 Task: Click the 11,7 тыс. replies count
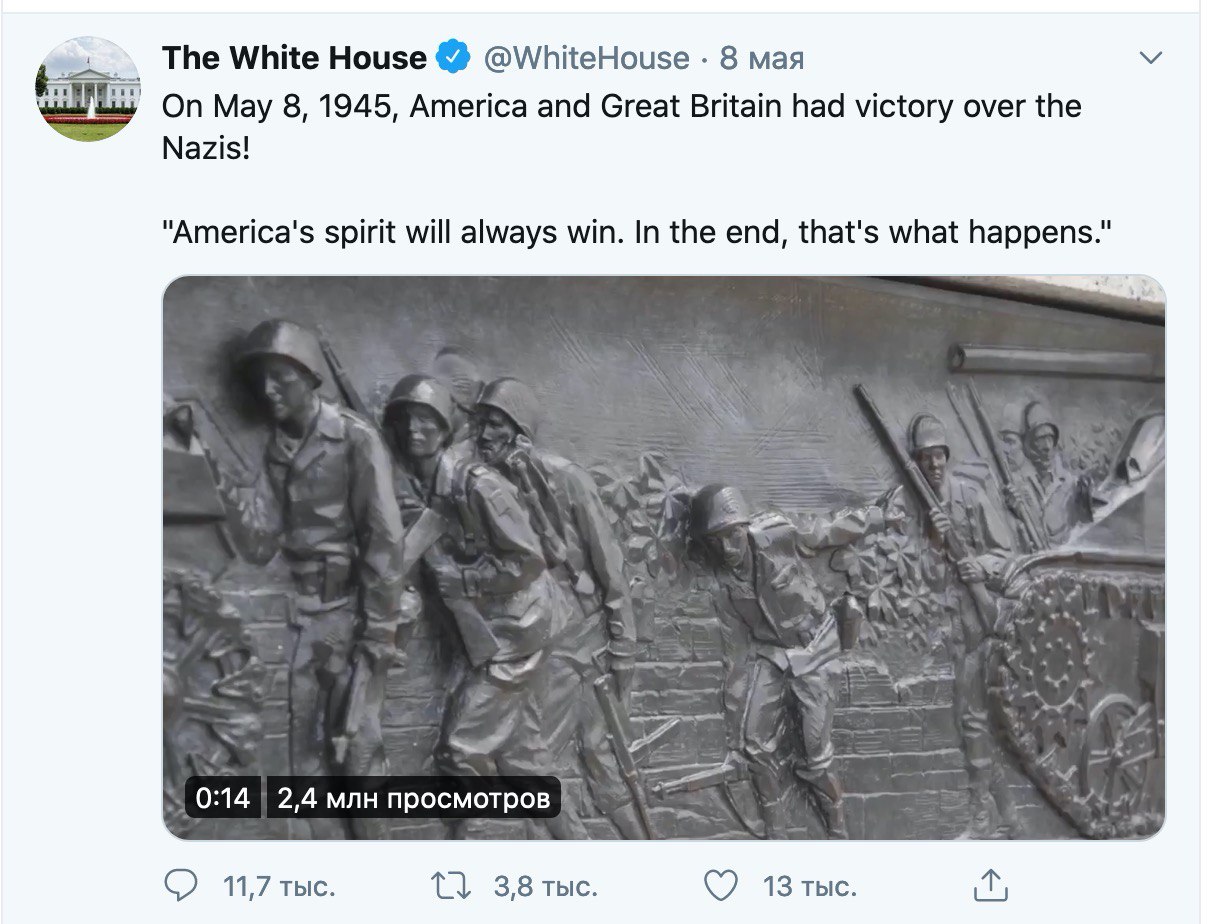pyautogui.click(x=279, y=886)
